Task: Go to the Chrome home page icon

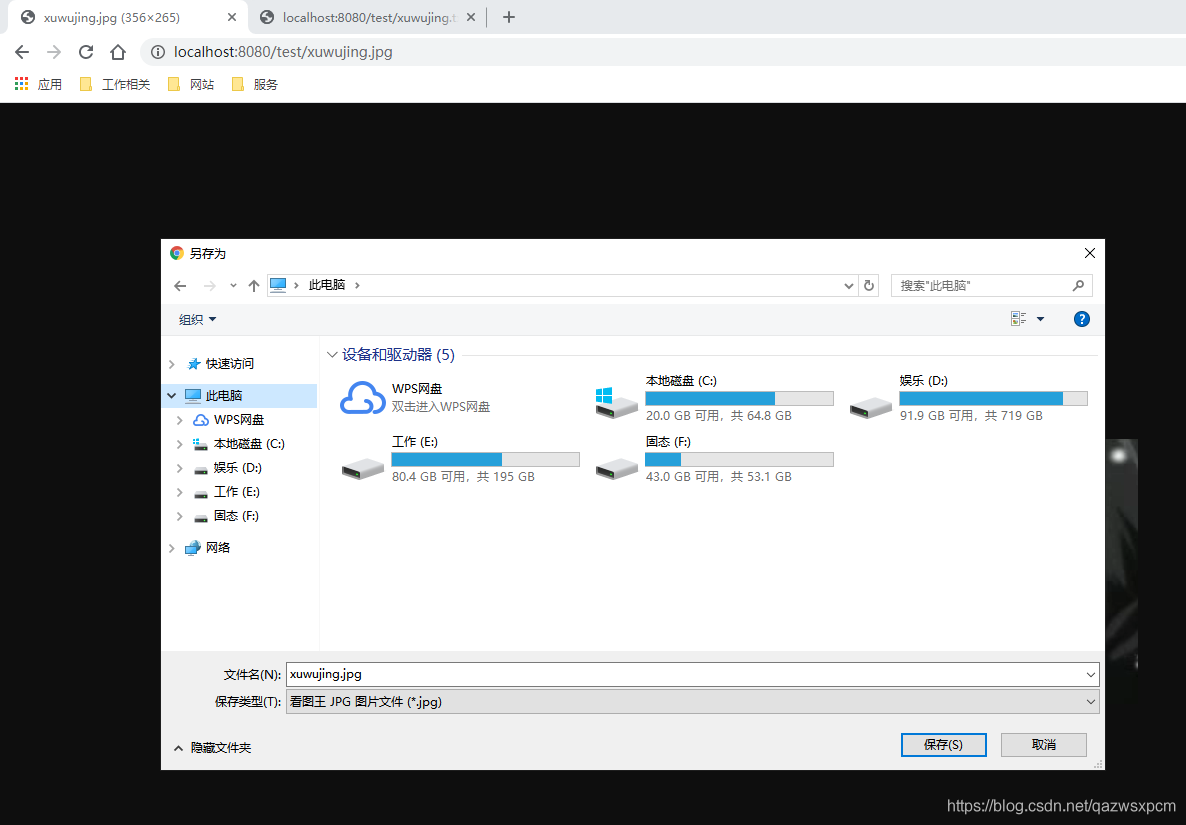Action: click(117, 52)
